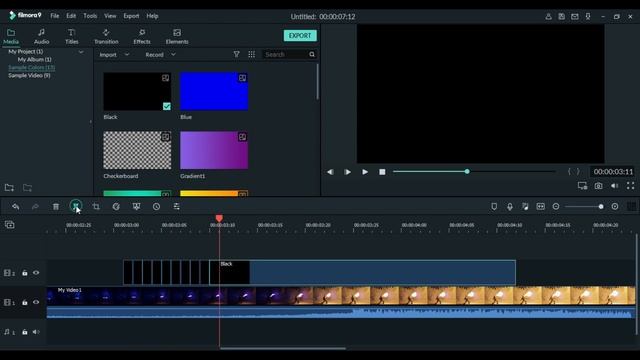The height and width of the screenshot is (360, 640).
Task: Zoom out timeline with minus icon
Action: point(556,207)
